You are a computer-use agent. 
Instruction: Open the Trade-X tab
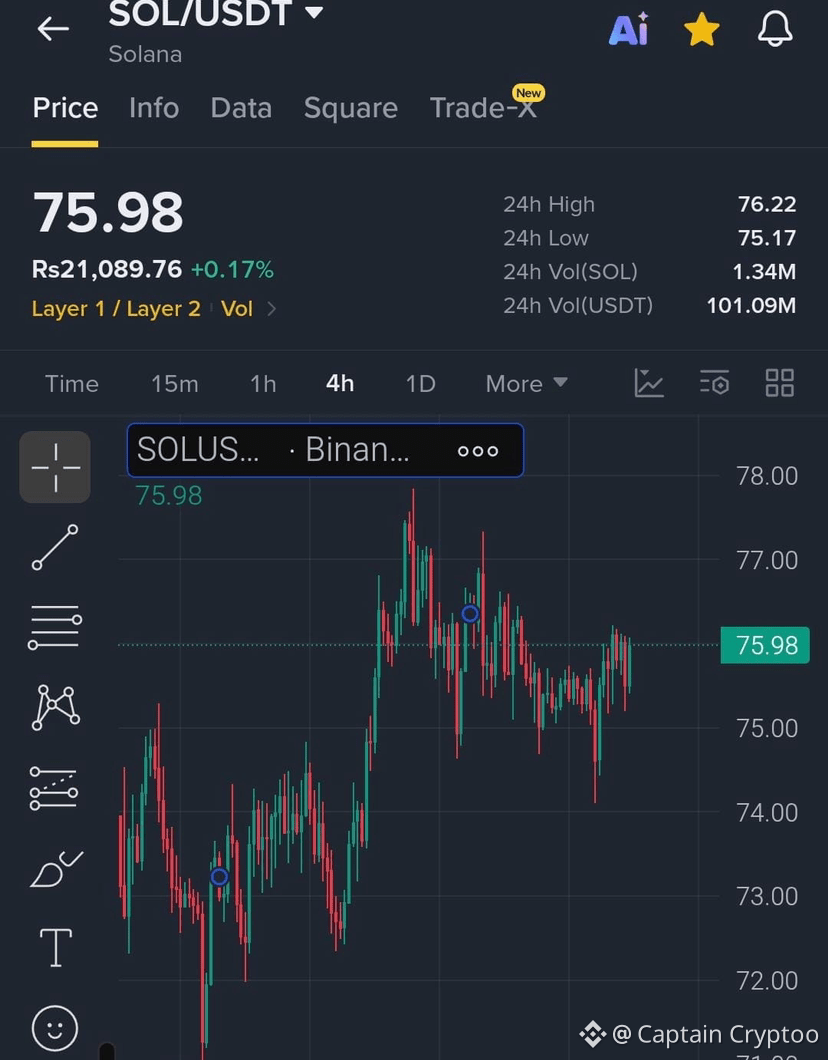[x=484, y=108]
